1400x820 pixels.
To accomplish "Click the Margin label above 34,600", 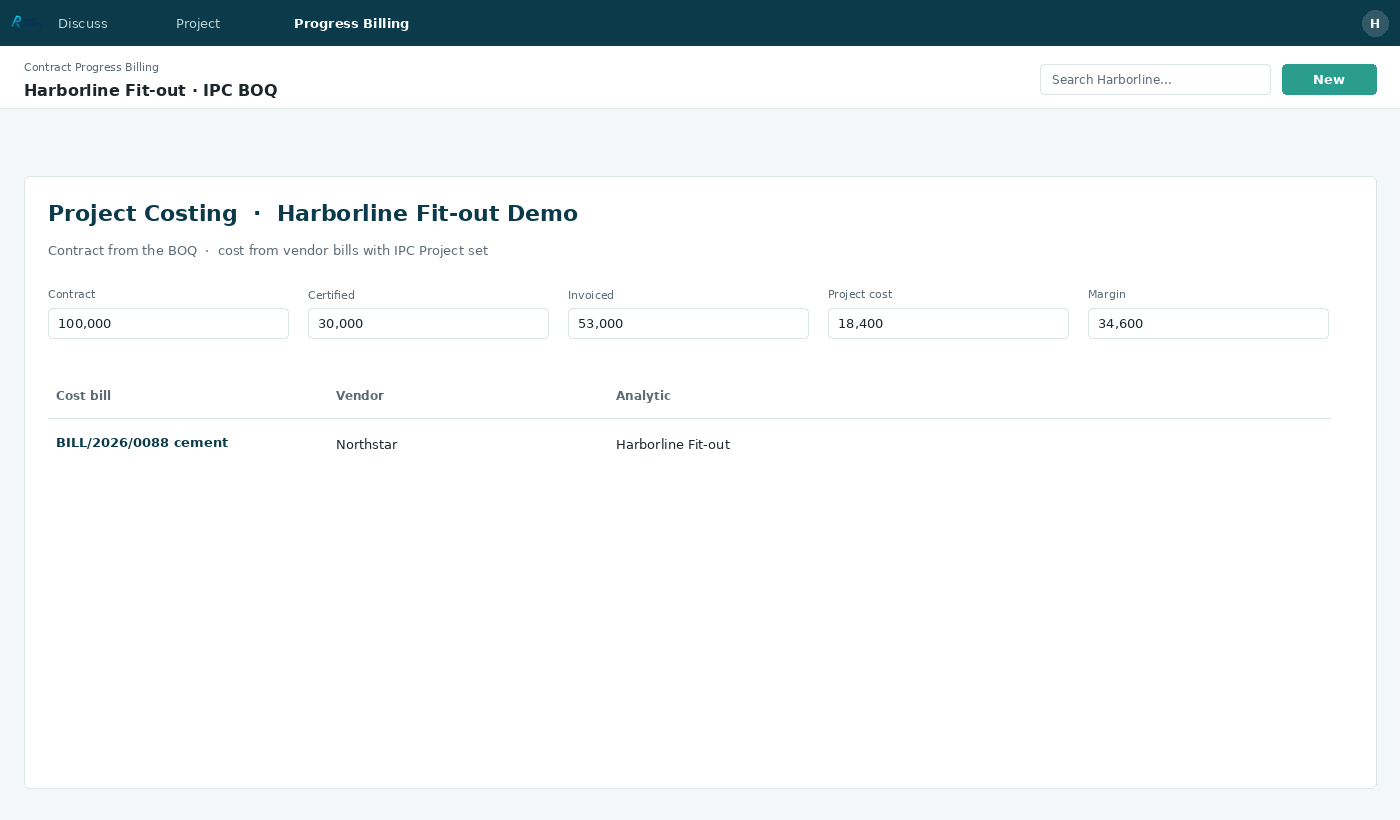I will [x=1107, y=294].
